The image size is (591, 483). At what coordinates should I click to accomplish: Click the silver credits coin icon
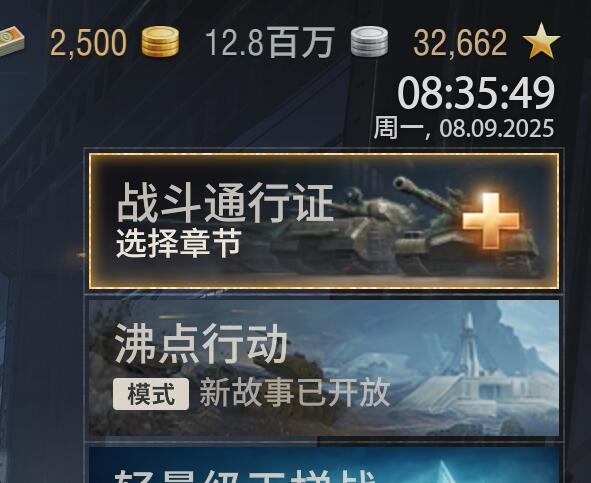[x=369, y=41]
